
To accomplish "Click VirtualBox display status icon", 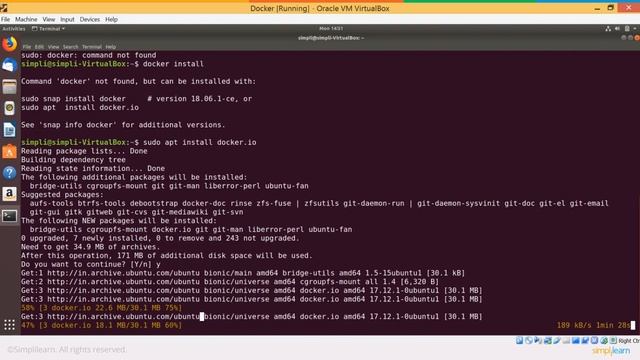I will [576, 340].
